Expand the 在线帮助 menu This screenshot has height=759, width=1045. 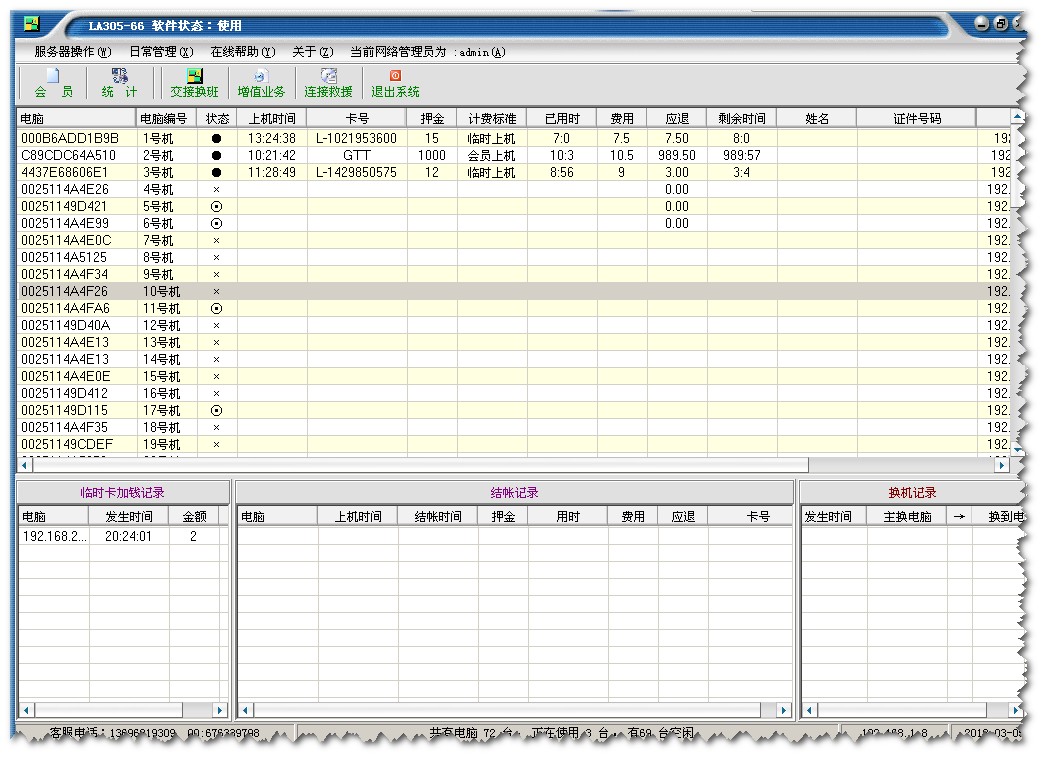tap(242, 52)
